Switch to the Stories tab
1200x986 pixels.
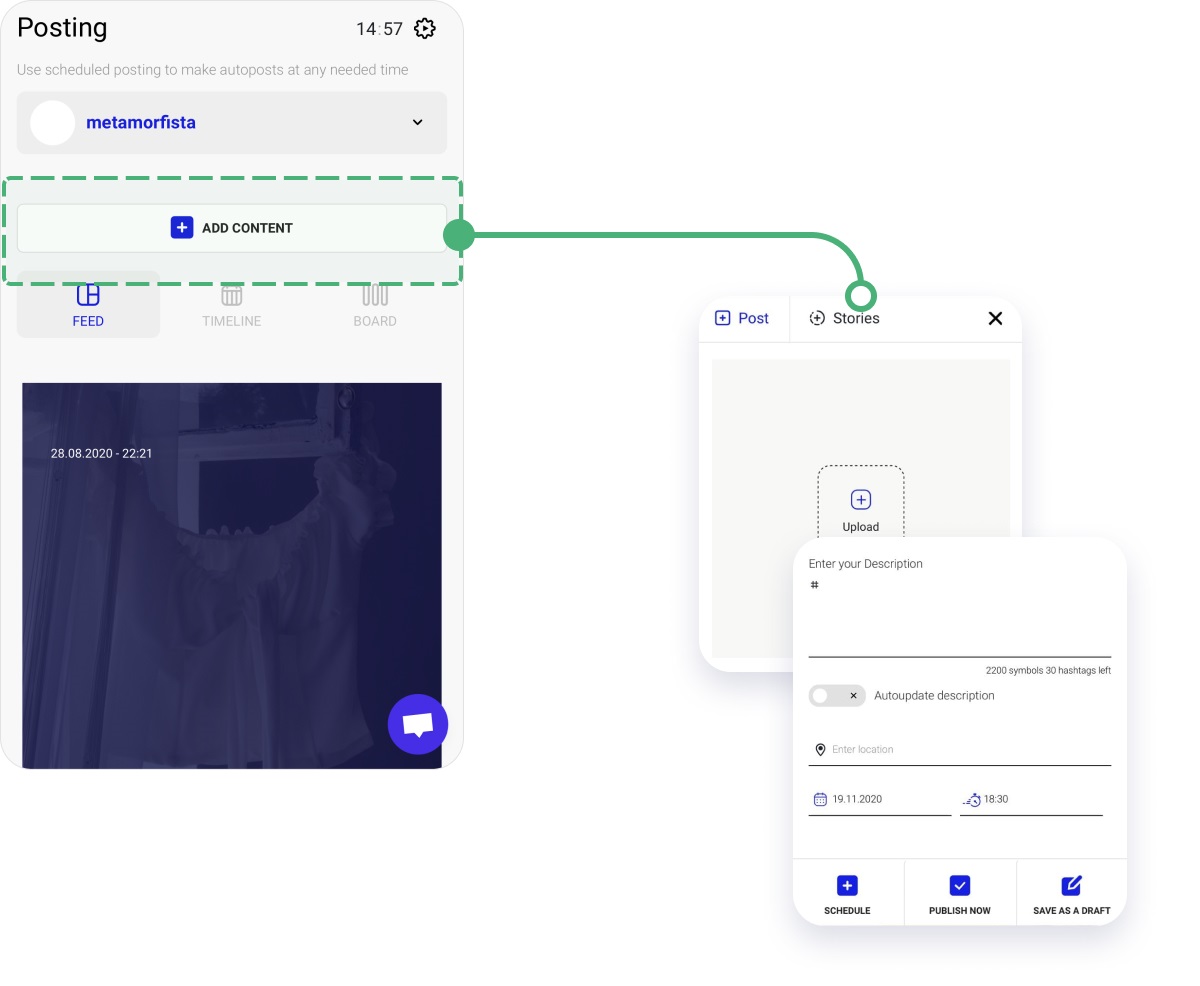(845, 318)
